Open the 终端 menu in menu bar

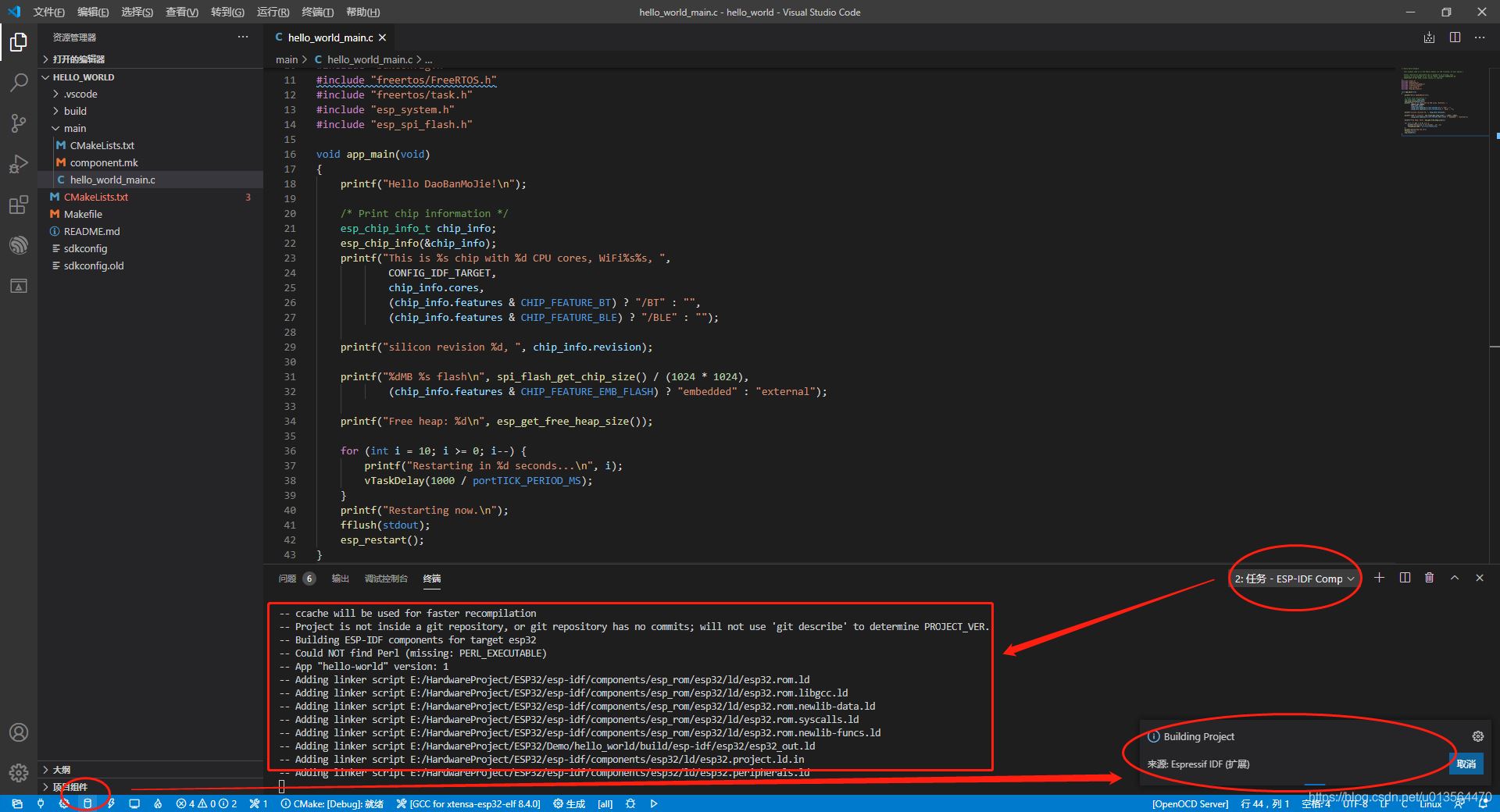pos(317,12)
